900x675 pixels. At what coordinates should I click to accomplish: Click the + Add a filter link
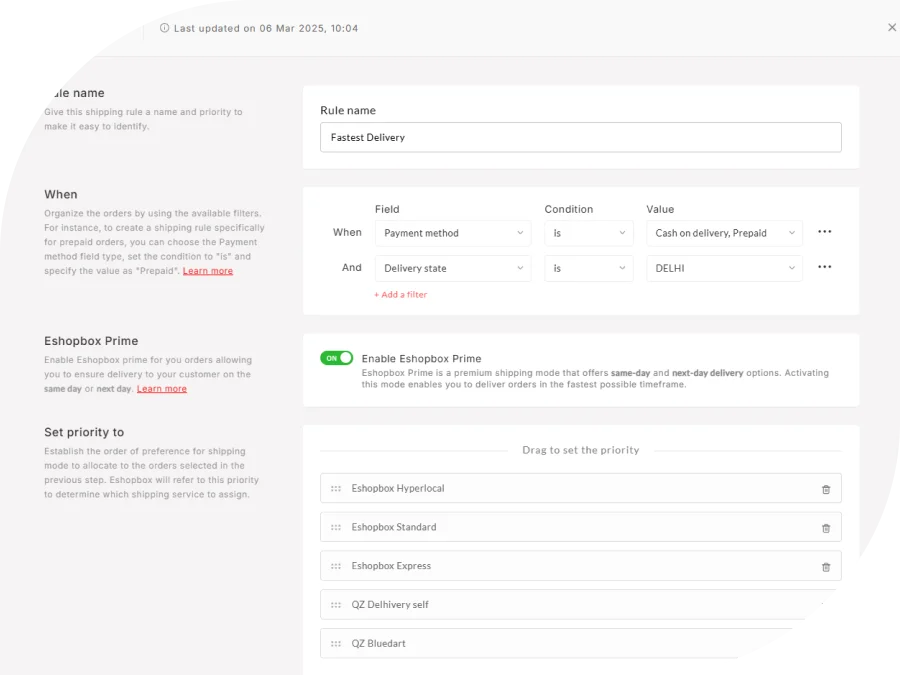(401, 294)
